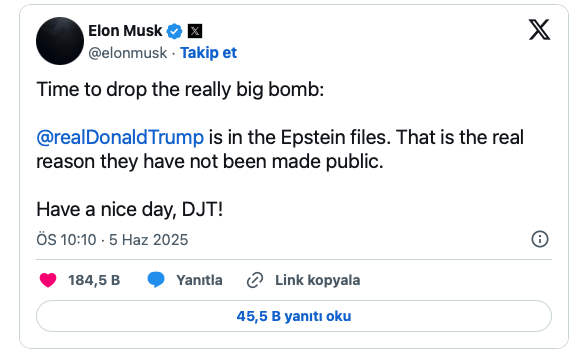Like the post with heart icon
Screen dimensions: 576x361
click(48, 280)
